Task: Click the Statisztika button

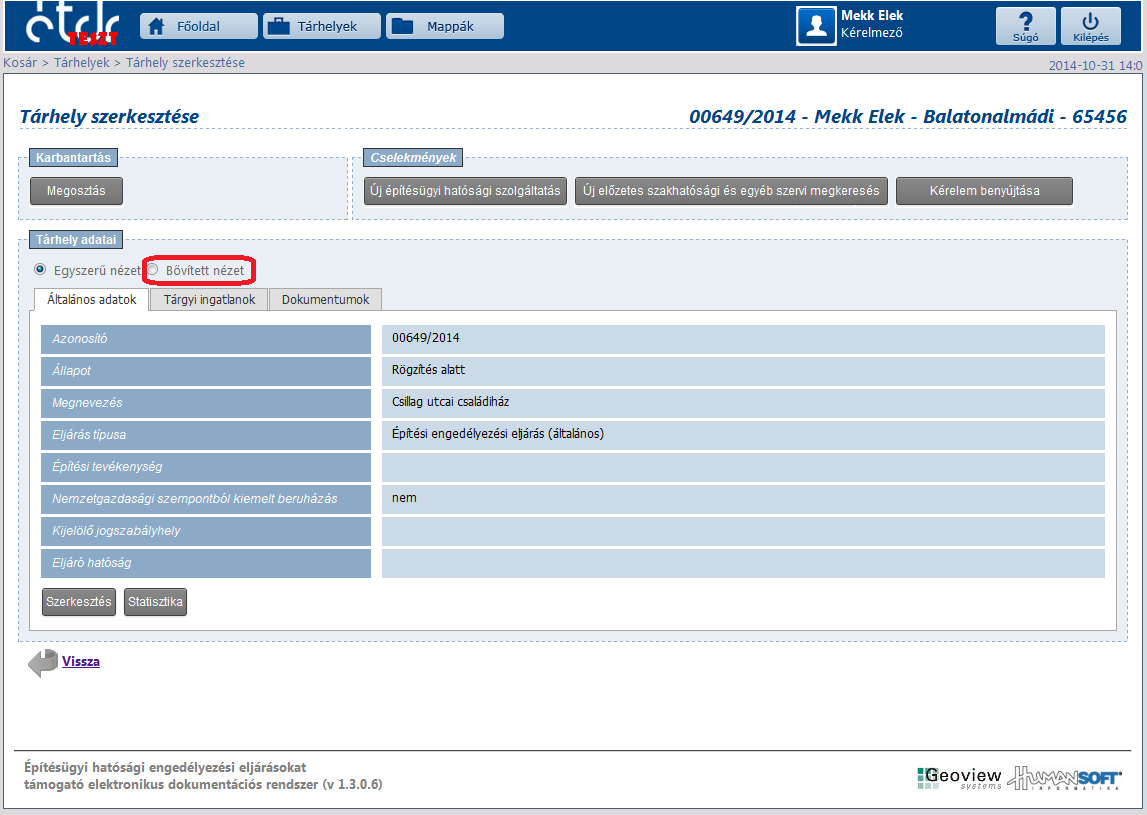Action: coord(155,602)
